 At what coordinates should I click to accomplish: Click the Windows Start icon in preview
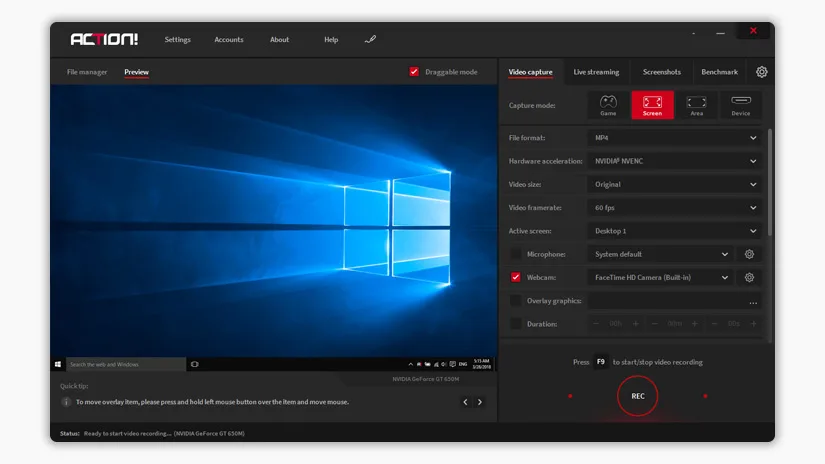(x=58, y=364)
